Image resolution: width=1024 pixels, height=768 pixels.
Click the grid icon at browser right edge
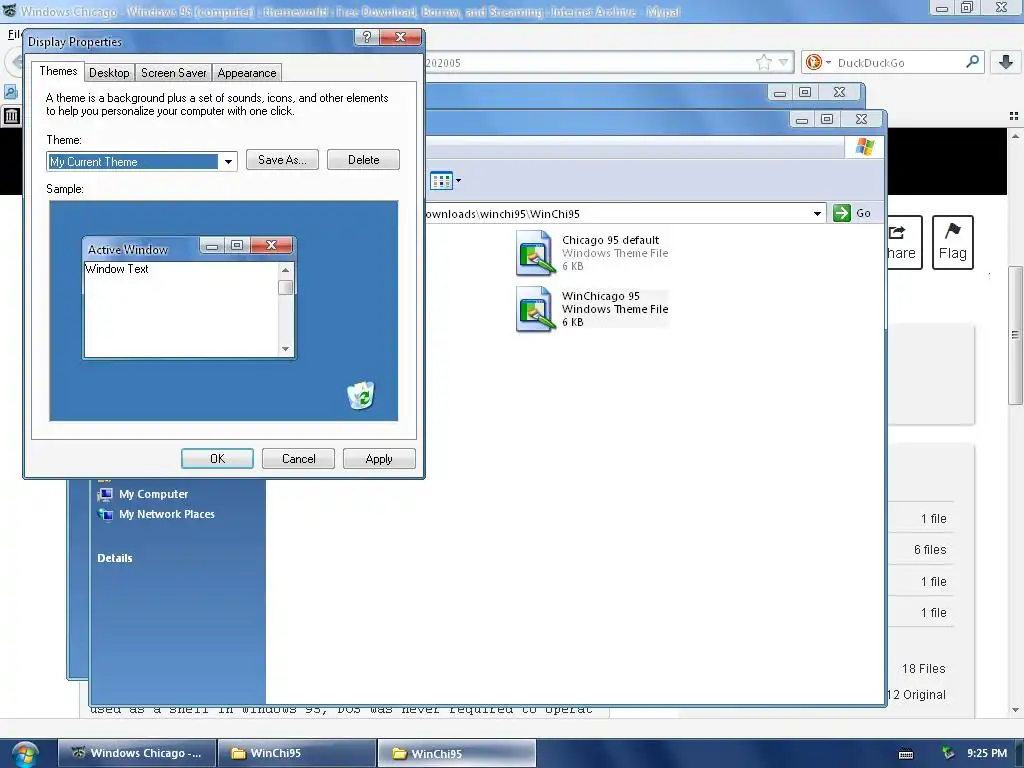coord(1014,116)
